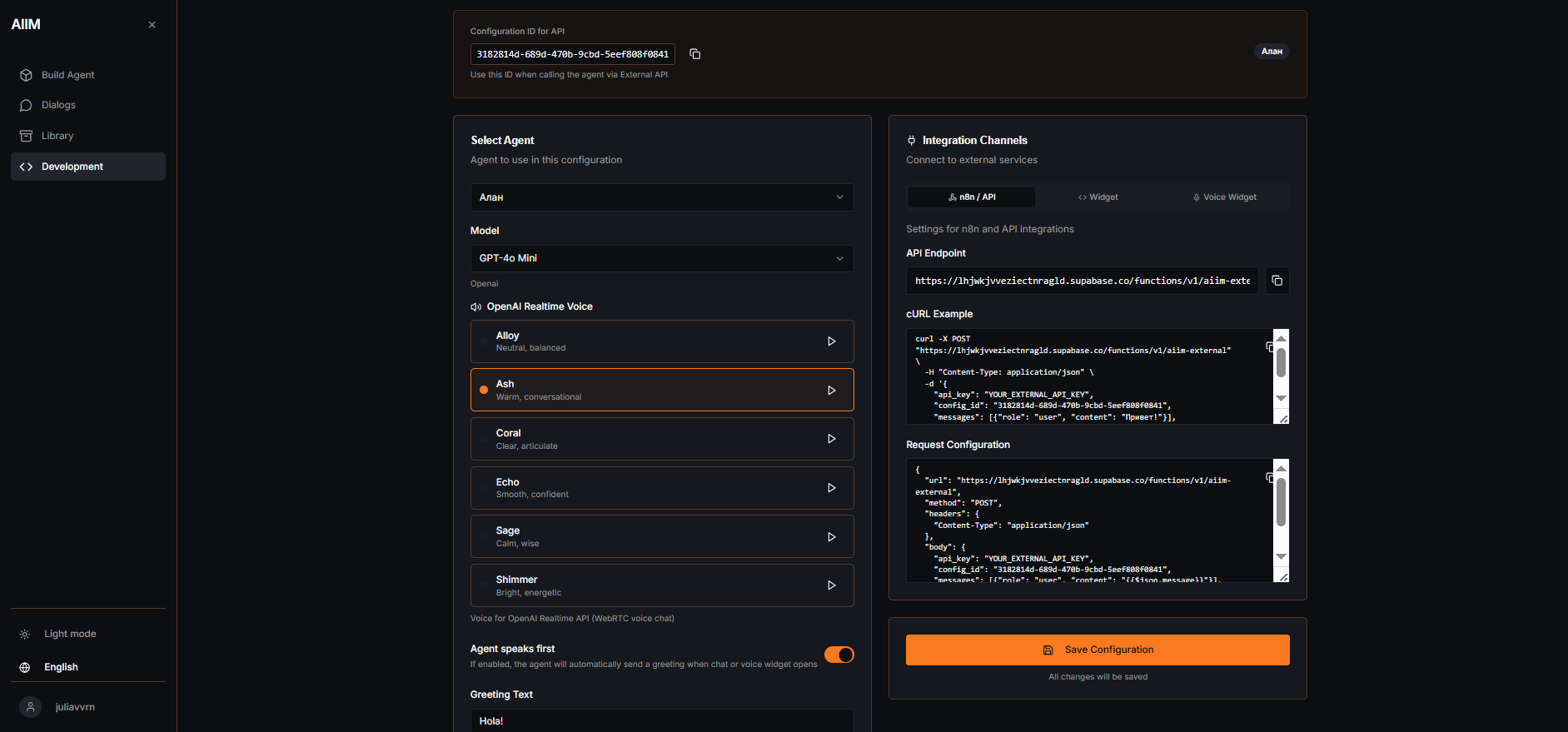Select the Development menu item
This screenshot has height=732, width=1568.
click(88, 167)
